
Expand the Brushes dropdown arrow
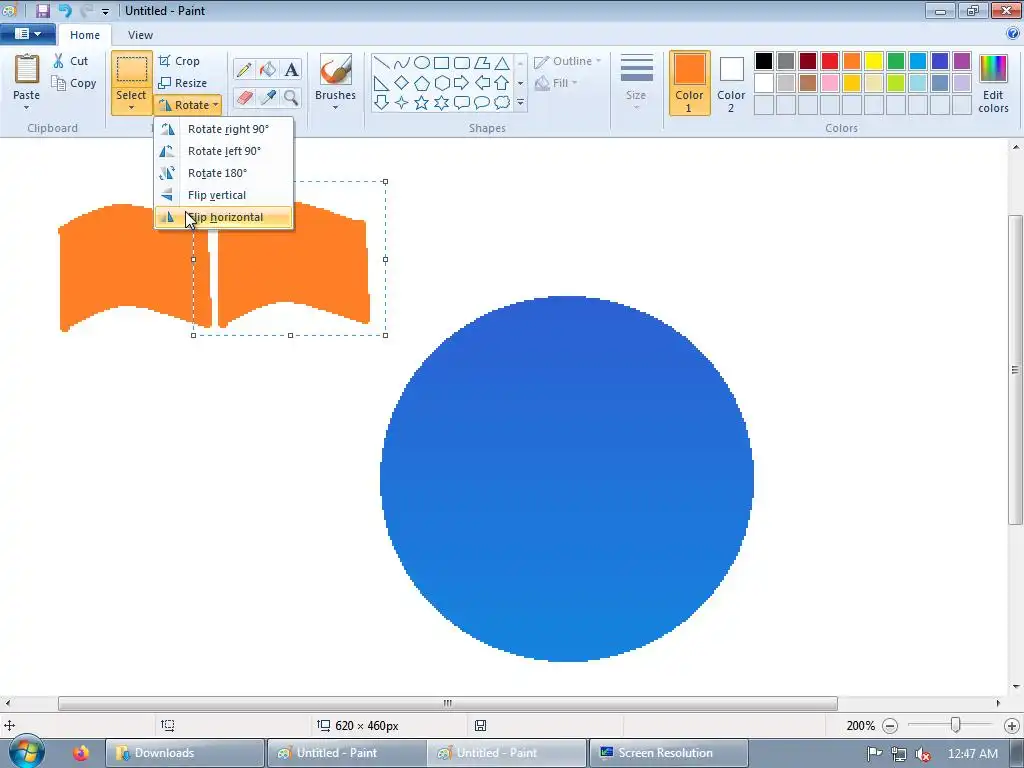click(x=335, y=108)
